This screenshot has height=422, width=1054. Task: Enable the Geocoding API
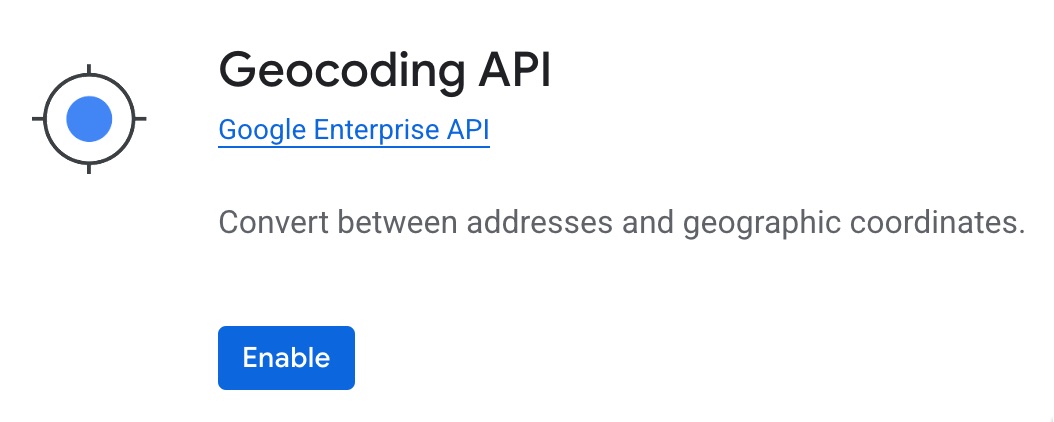coord(286,357)
